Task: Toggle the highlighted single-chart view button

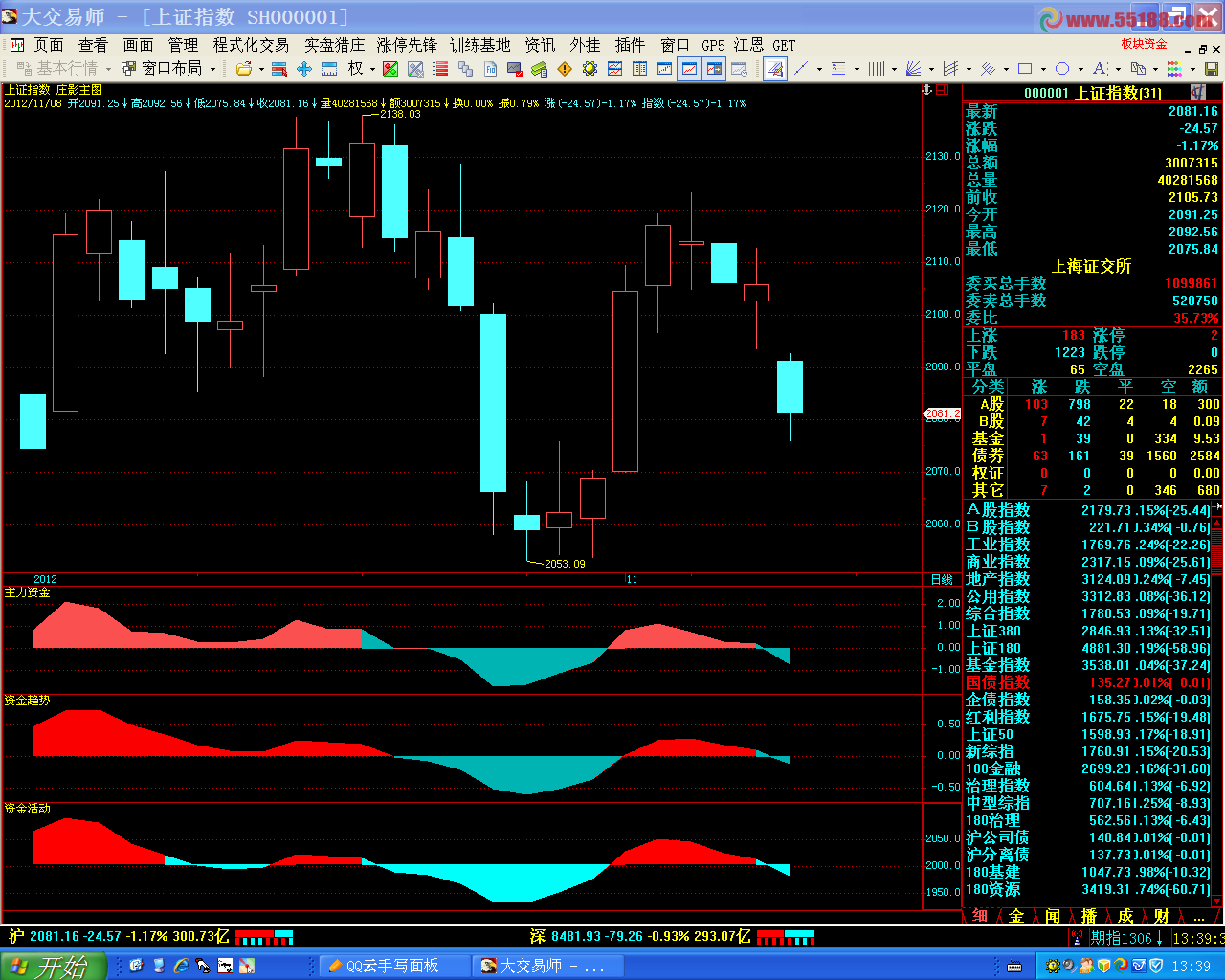Action: click(x=689, y=69)
